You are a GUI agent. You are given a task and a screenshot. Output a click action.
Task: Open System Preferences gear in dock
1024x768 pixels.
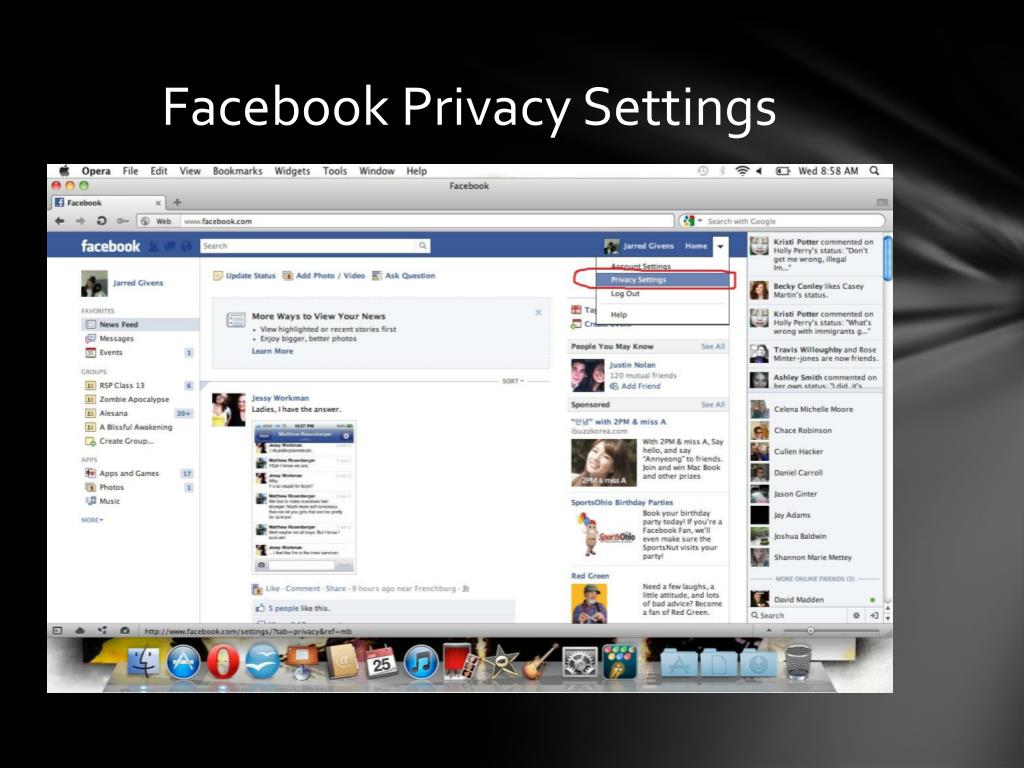(x=580, y=662)
